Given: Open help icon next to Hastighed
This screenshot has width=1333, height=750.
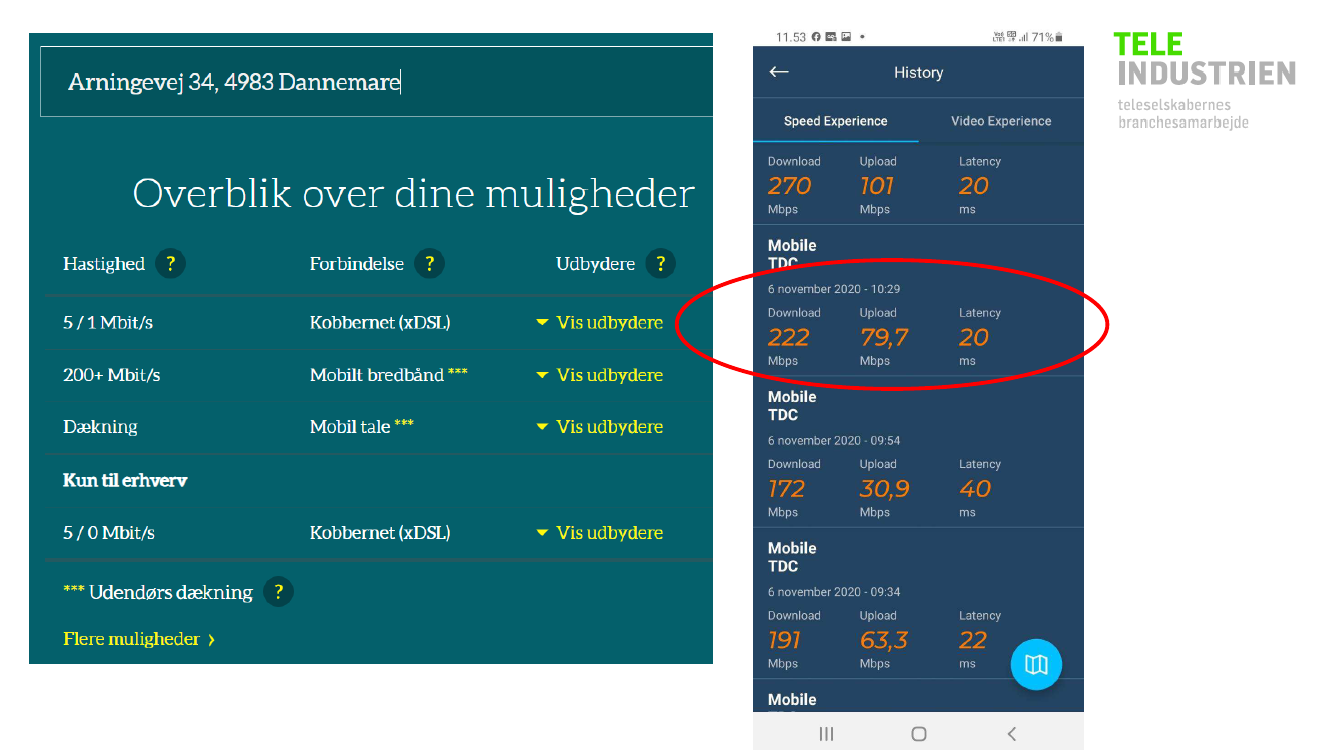Looking at the screenshot, I should (x=171, y=264).
